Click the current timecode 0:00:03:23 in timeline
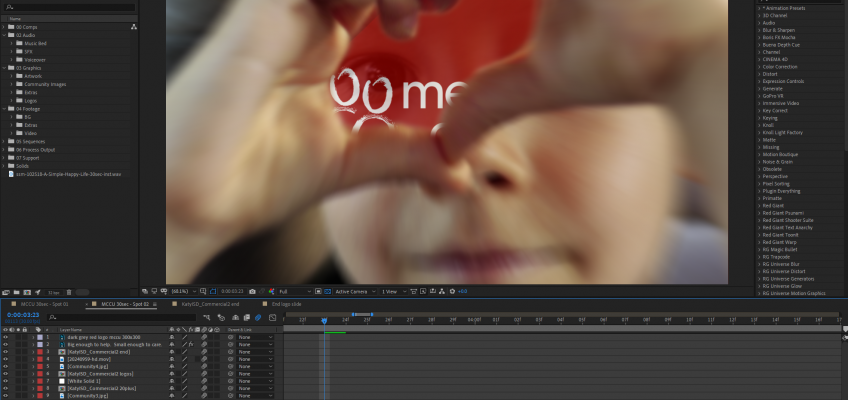Image resolution: width=848 pixels, height=400 pixels. point(23,315)
